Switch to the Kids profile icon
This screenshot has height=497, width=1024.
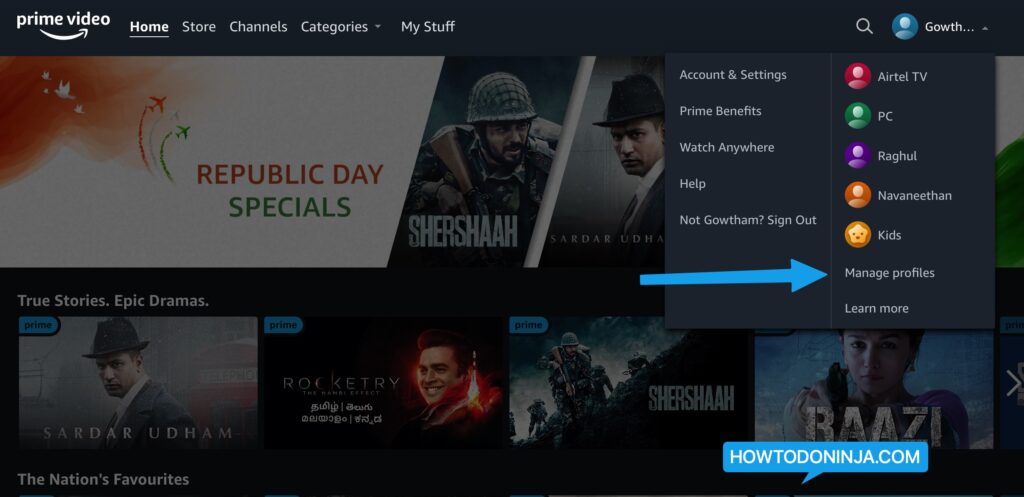(x=857, y=234)
